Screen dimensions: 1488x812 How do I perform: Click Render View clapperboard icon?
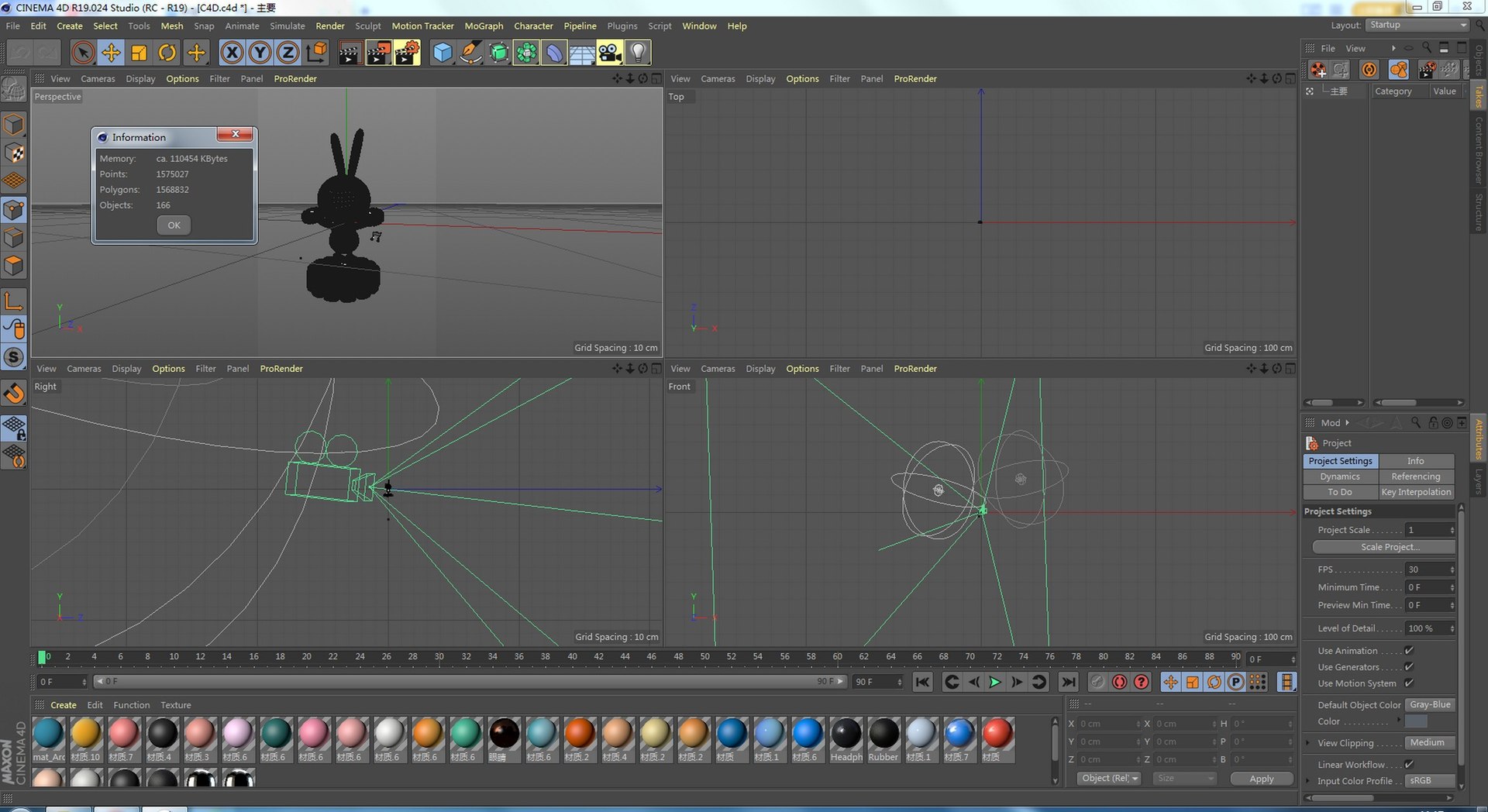[x=350, y=53]
